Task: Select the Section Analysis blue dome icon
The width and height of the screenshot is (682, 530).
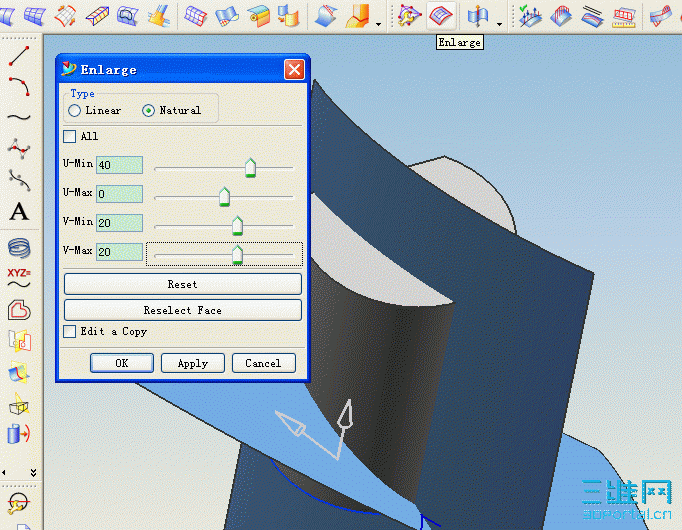Action: point(561,17)
